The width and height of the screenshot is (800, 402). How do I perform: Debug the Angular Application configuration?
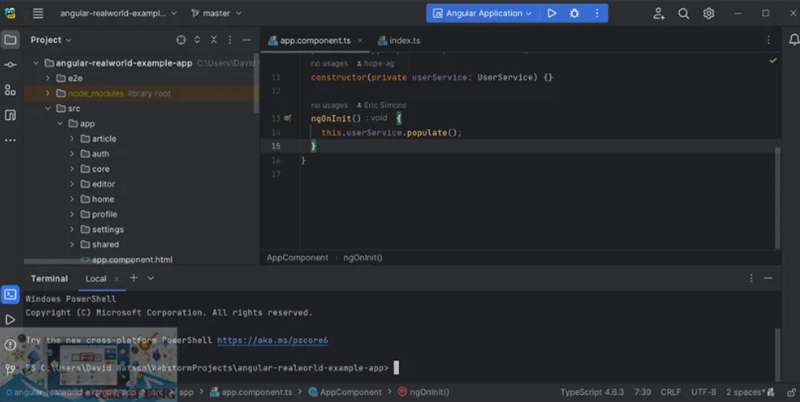coord(574,13)
